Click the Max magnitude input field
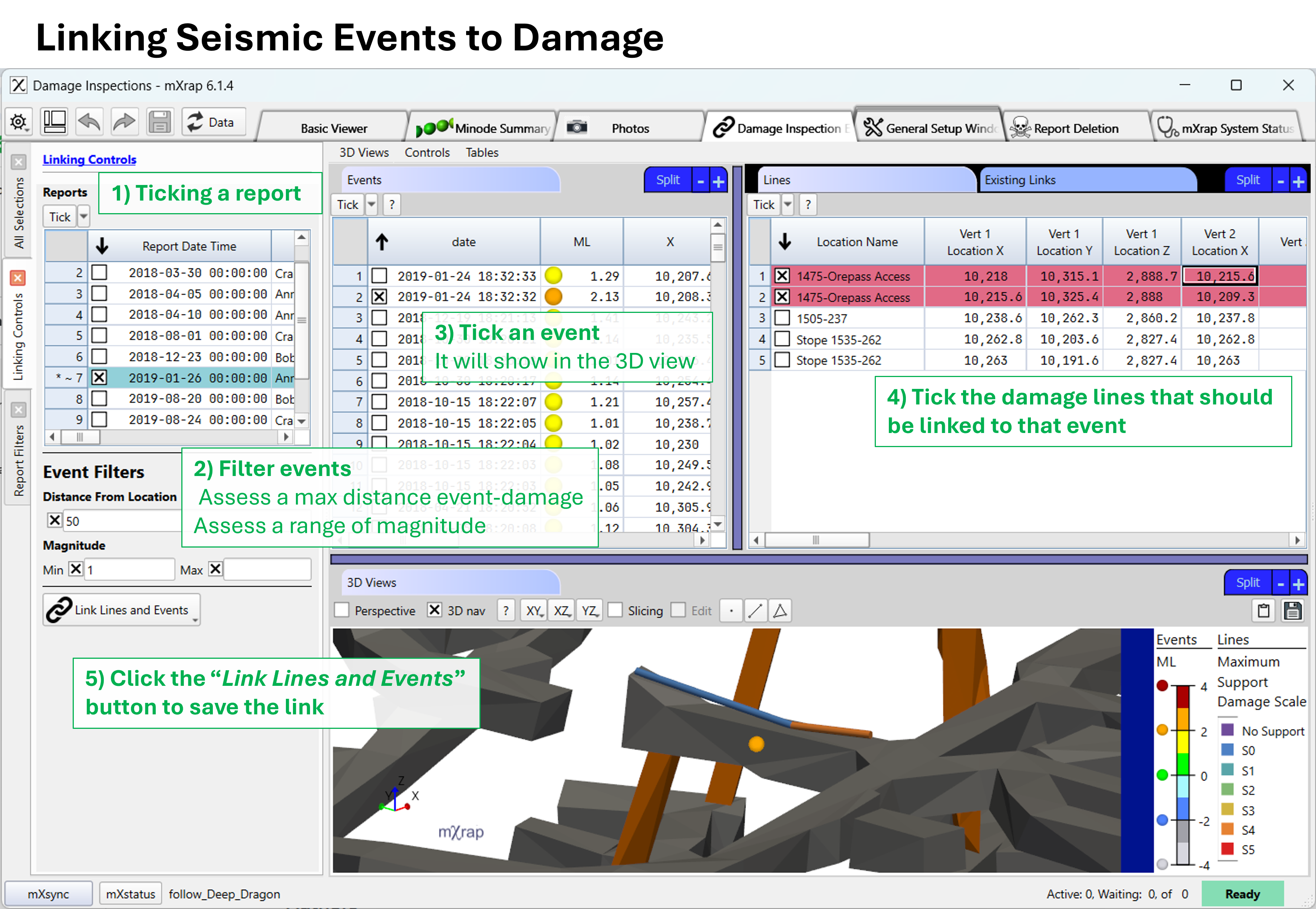 coord(267,569)
